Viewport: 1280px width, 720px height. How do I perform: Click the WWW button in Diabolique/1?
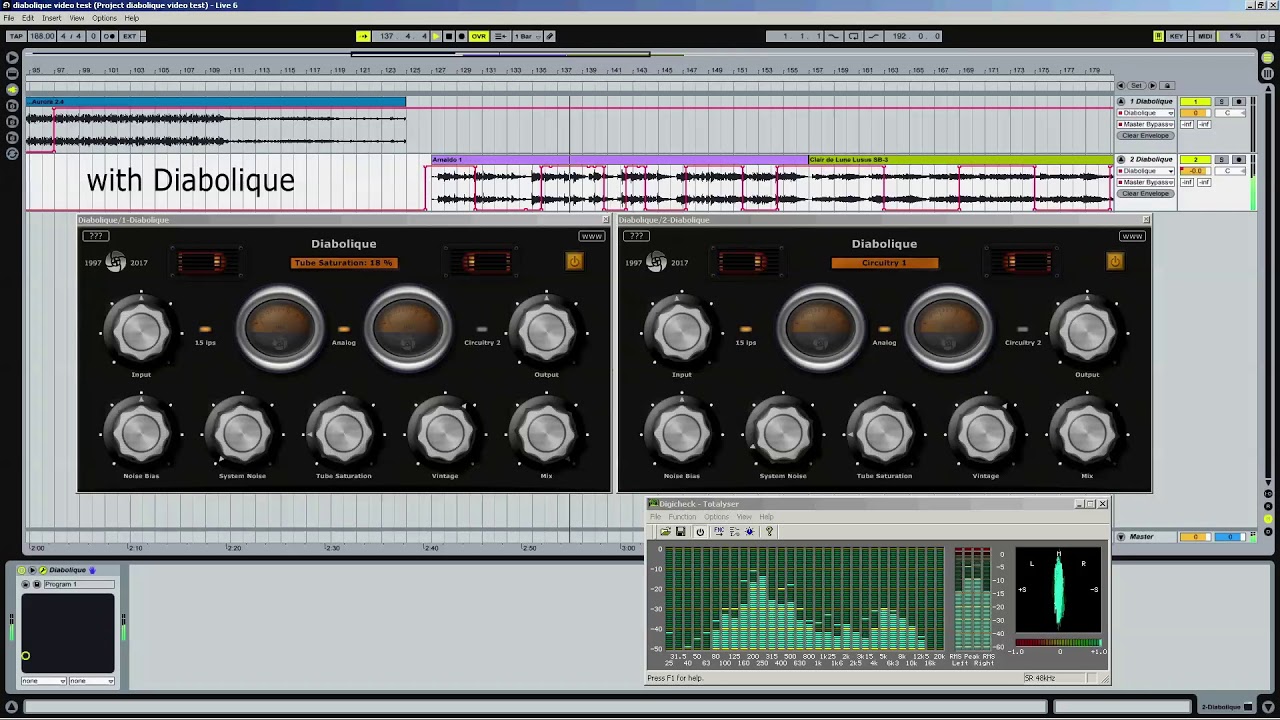point(592,236)
